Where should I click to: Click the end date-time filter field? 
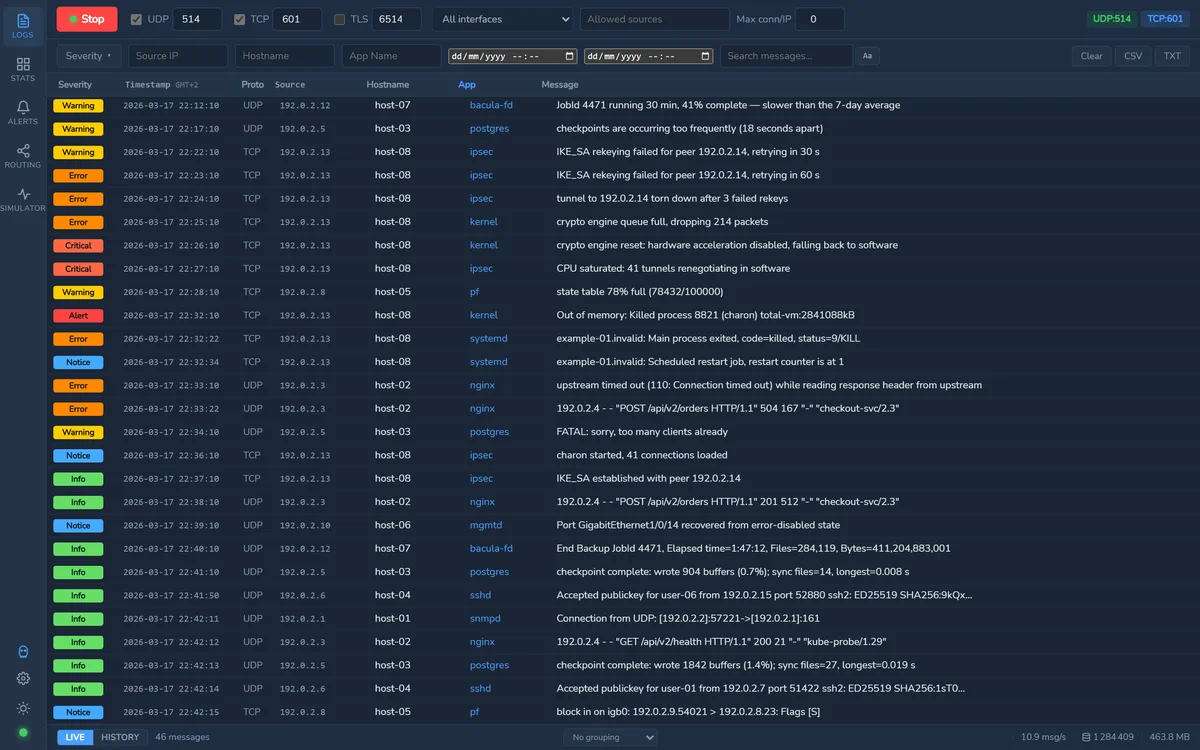pos(649,56)
